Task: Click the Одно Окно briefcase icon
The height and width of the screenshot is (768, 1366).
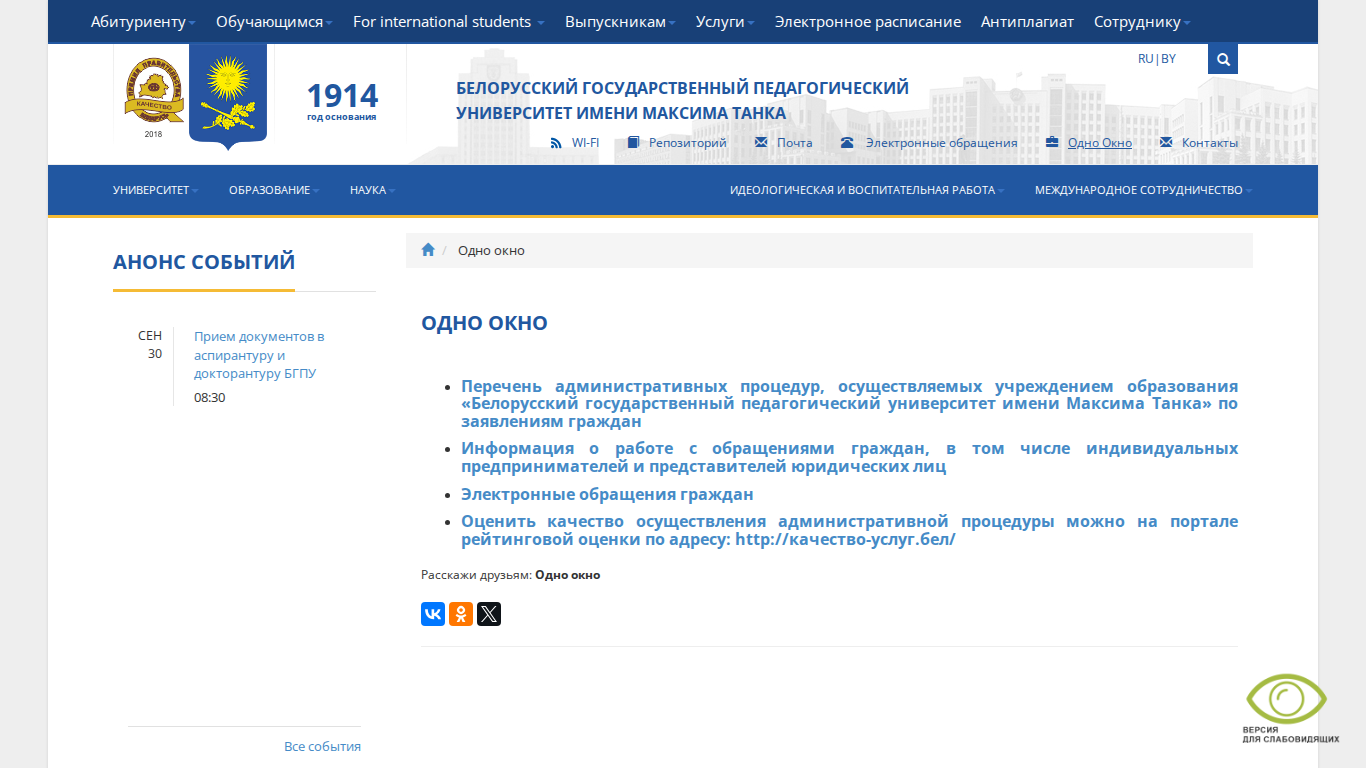Action: [1052, 143]
